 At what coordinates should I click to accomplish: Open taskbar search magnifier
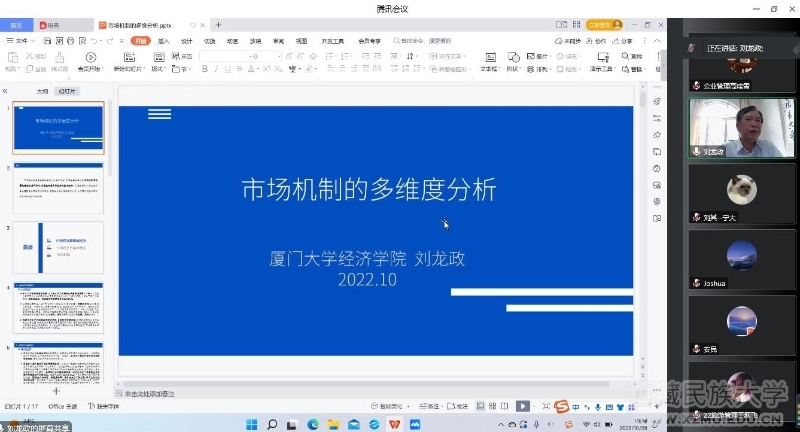pyautogui.click(x=272, y=424)
